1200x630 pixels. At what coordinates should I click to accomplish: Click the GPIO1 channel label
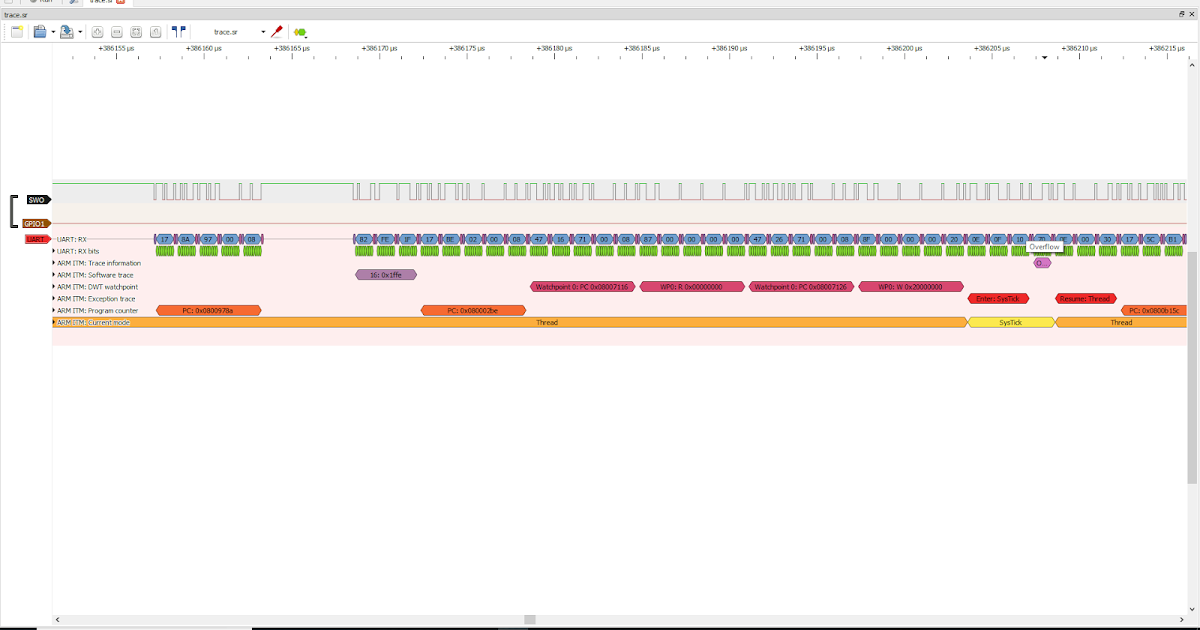coord(35,224)
